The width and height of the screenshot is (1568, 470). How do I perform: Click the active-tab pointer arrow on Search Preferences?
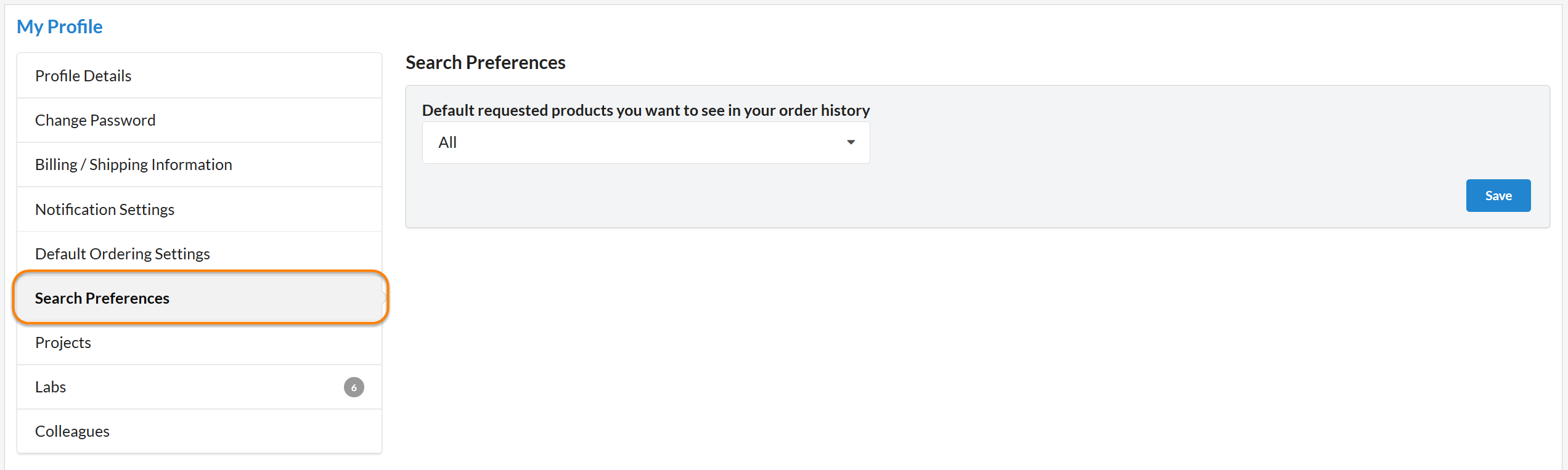384,298
